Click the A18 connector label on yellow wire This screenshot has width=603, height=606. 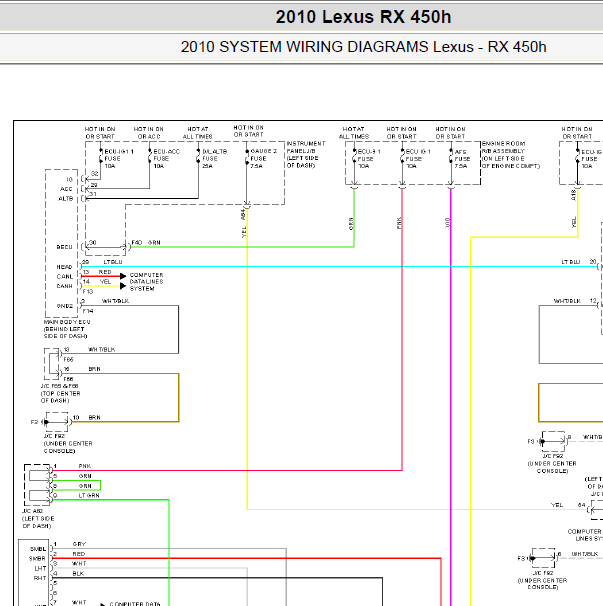(x=574, y=195)
